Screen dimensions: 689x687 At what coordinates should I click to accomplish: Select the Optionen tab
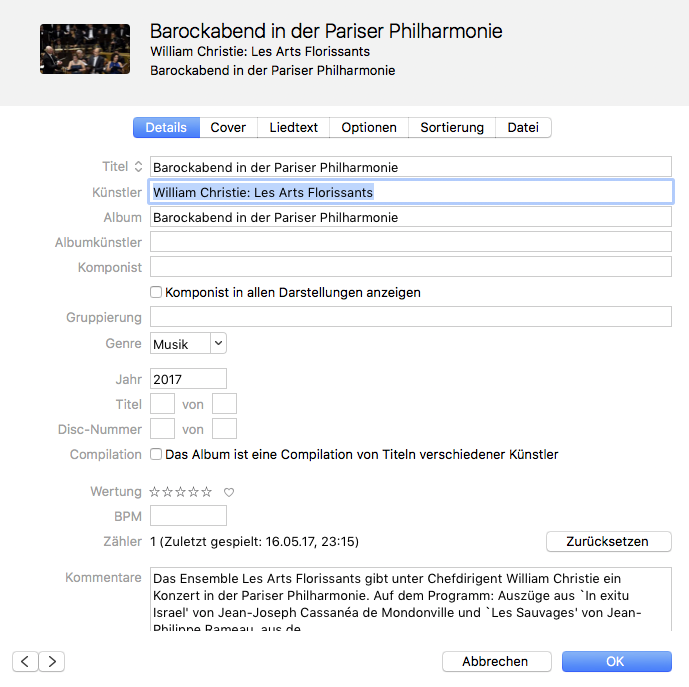click(x=369, y=128)
